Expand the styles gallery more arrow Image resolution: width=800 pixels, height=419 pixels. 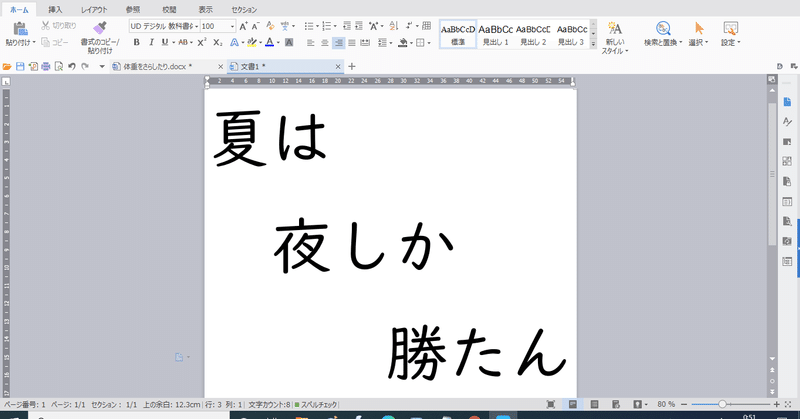click(x=593, y=44)
